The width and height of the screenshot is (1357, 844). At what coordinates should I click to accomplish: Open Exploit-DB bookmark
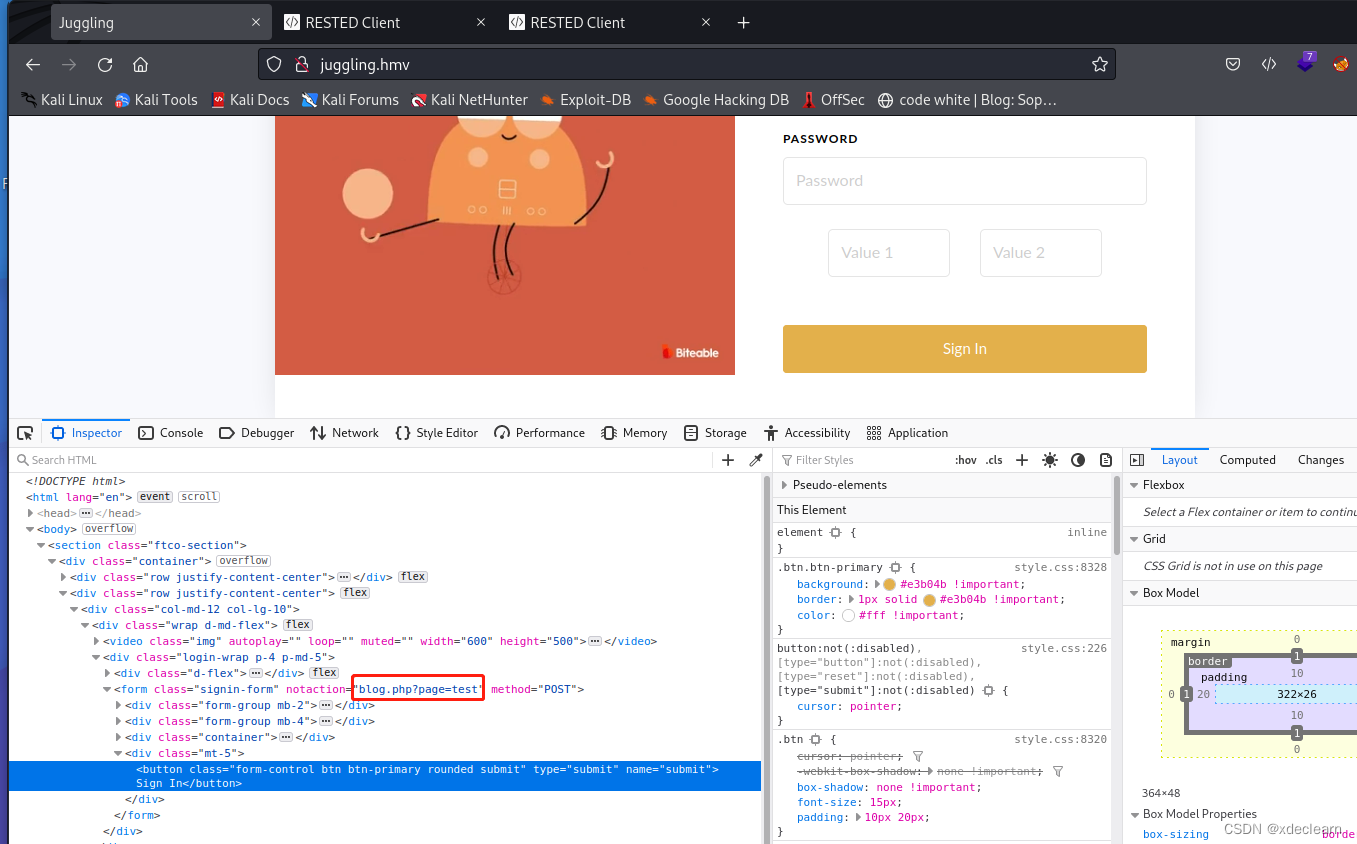click(585, 100)
